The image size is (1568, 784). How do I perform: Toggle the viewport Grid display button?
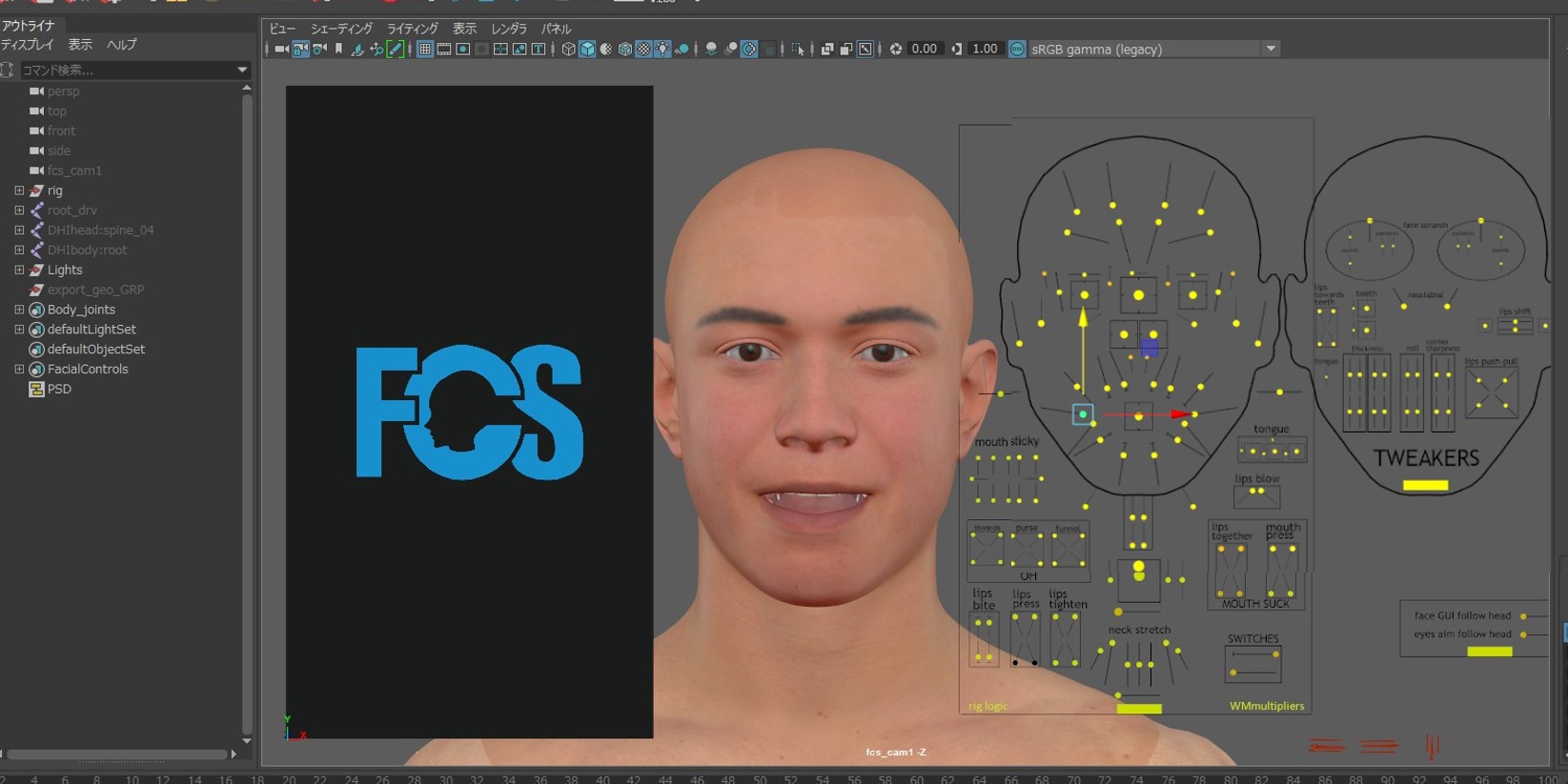point(425,50)
